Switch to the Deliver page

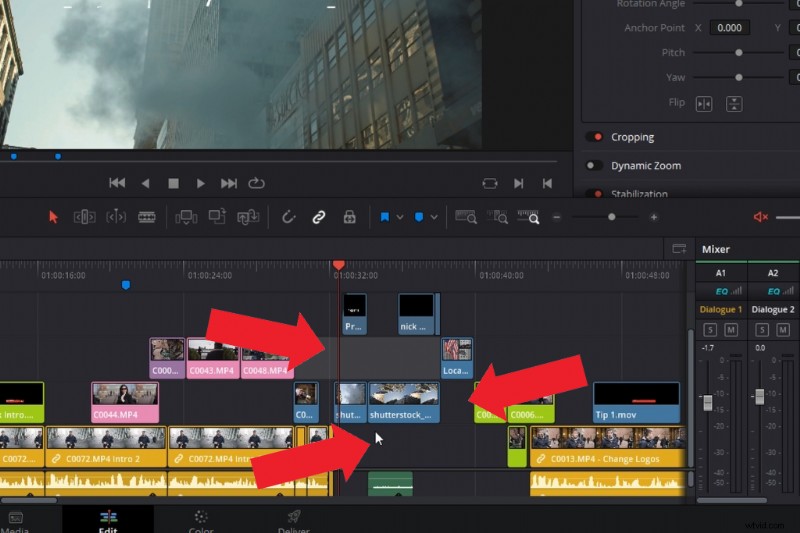point(293,522)
